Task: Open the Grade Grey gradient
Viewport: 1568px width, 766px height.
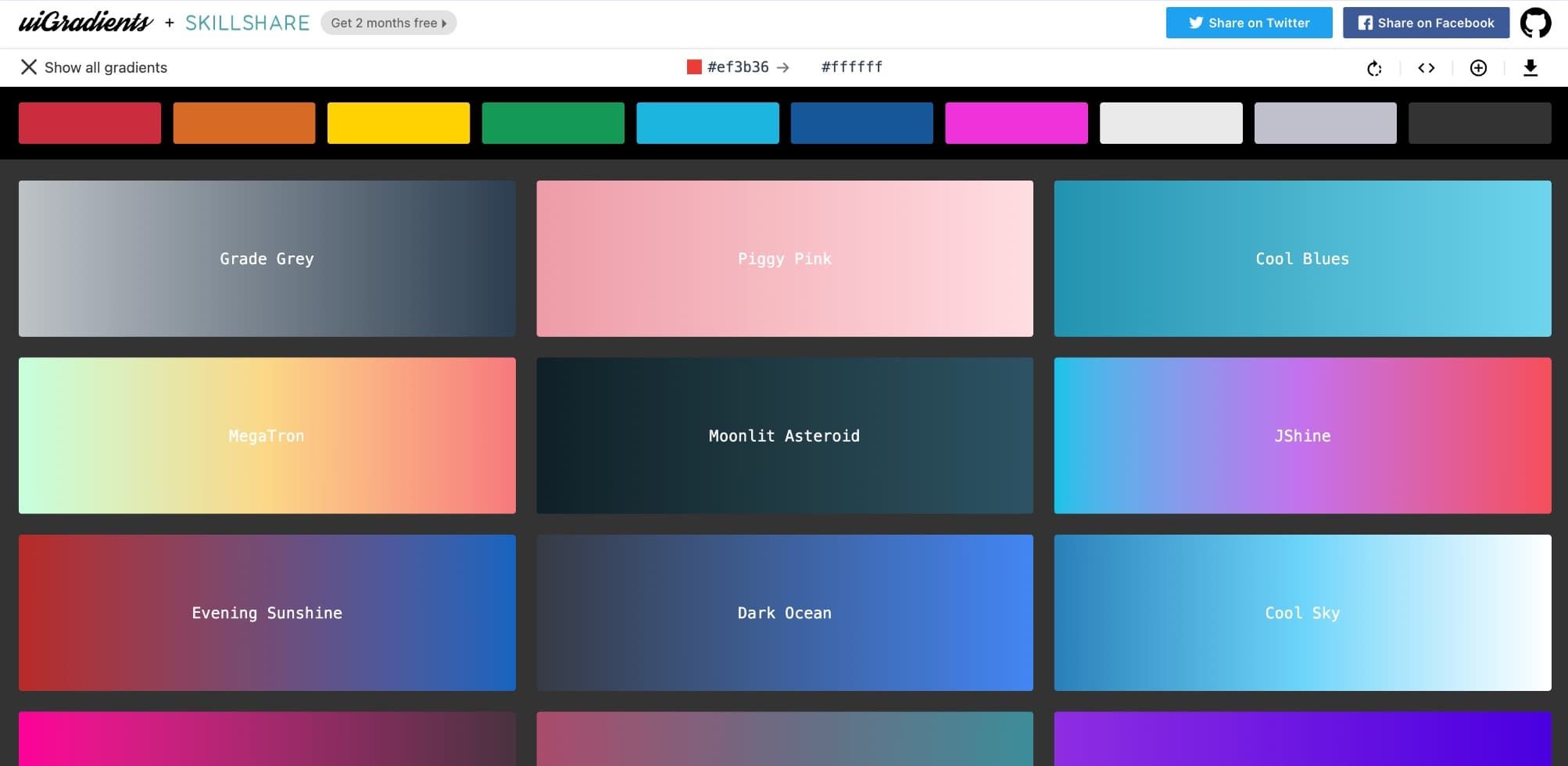Action: click(267, 259)
